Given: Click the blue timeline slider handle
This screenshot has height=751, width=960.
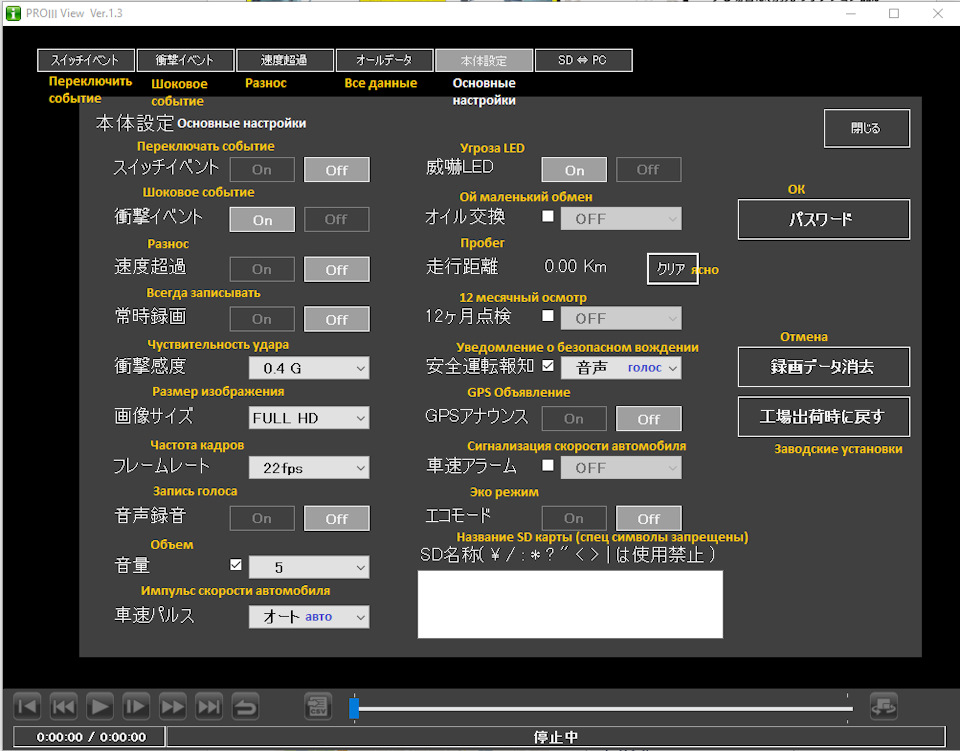Looking at the screenshot, I should coord(354,708).
